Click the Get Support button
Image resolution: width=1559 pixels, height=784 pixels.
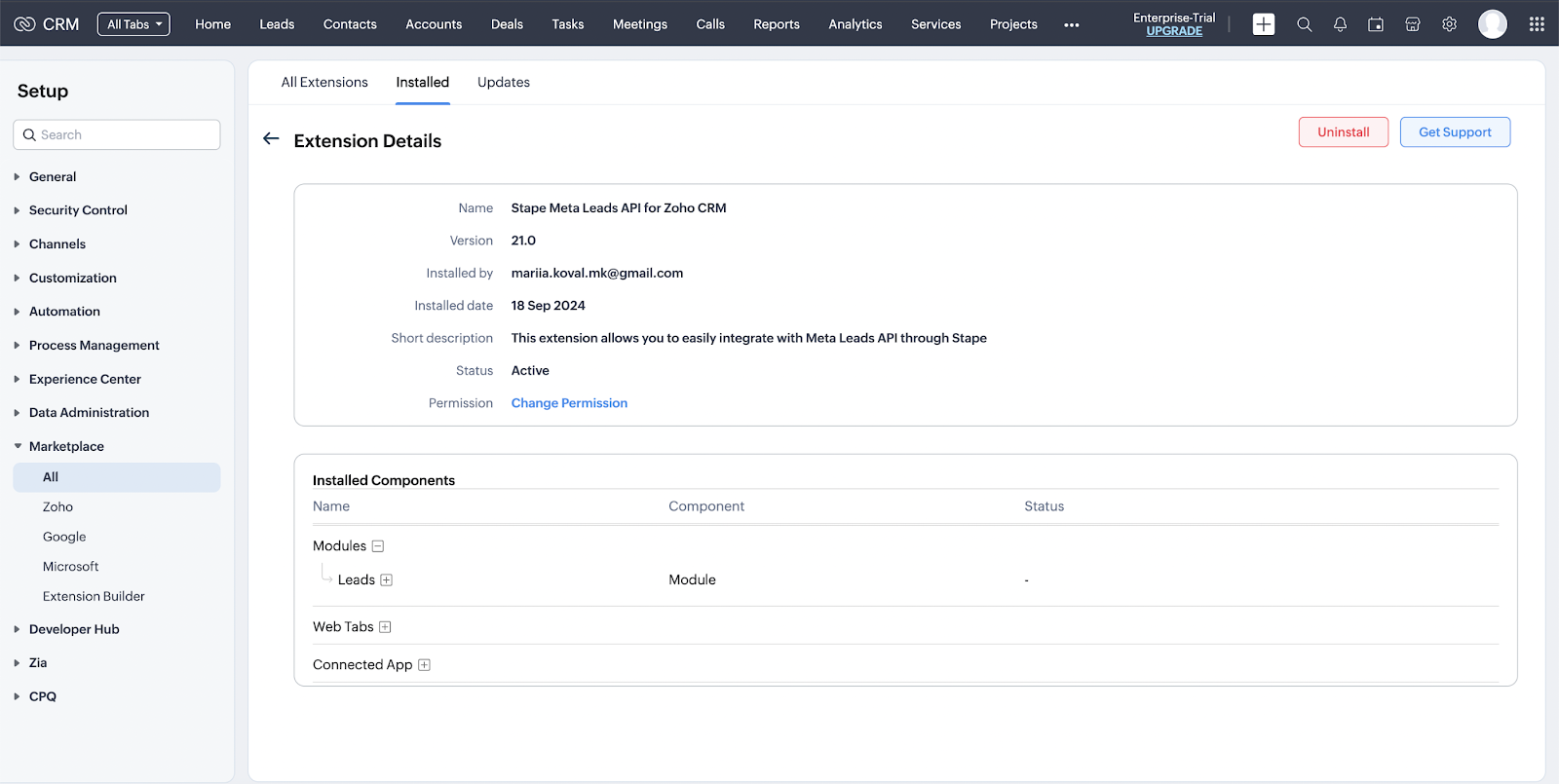[x=1455, y=132]
